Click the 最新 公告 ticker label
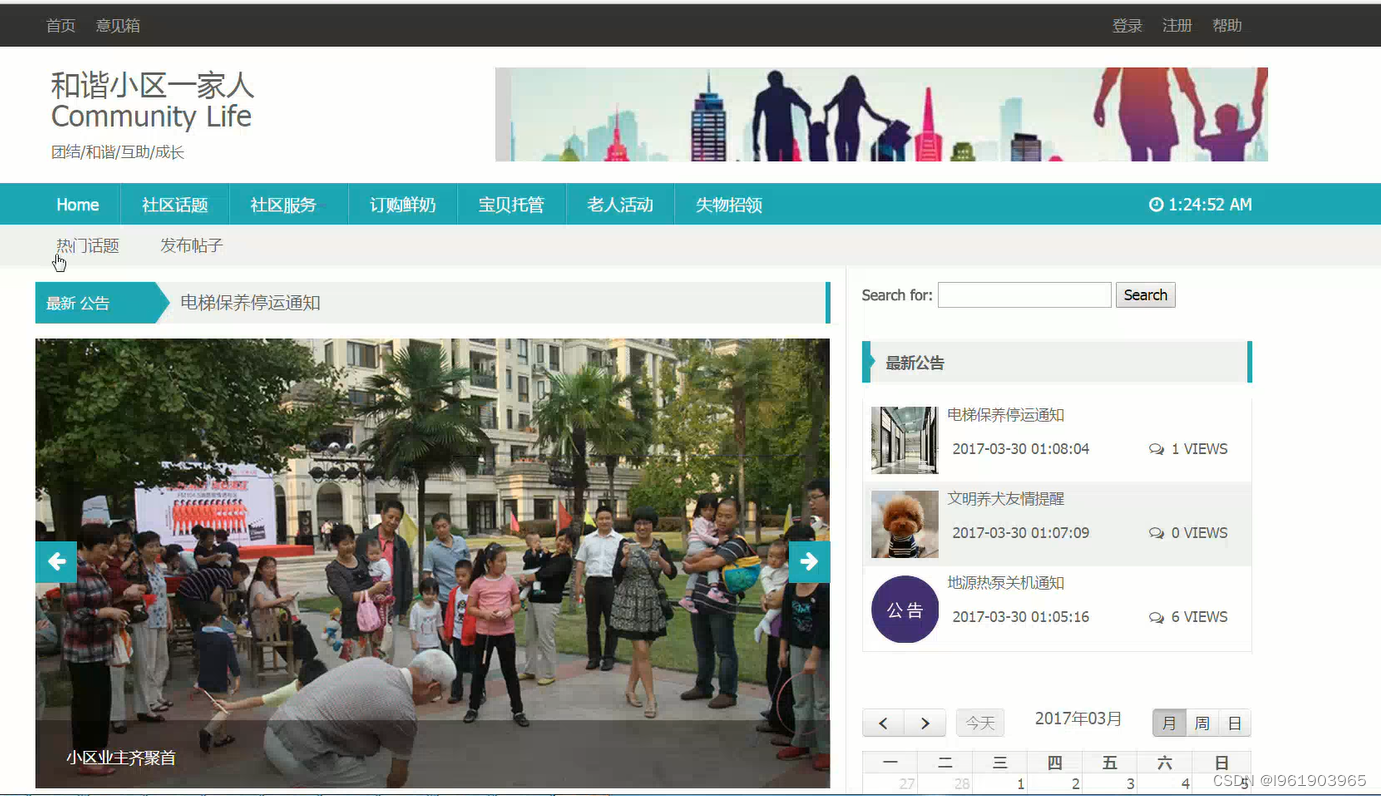The height and width of the screenshot is (796, 1381). [x=78, y=303]
